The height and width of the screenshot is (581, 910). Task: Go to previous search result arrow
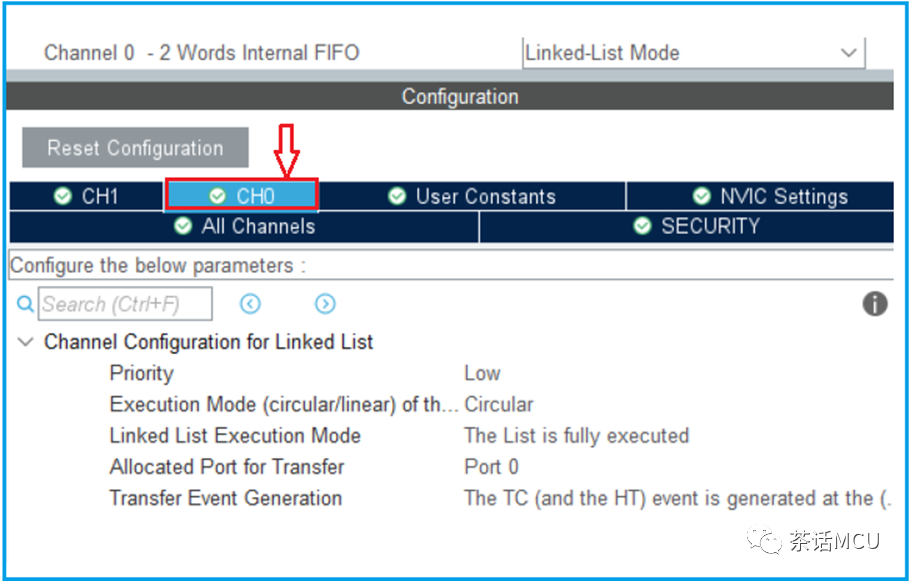click(x=250, y=304)
